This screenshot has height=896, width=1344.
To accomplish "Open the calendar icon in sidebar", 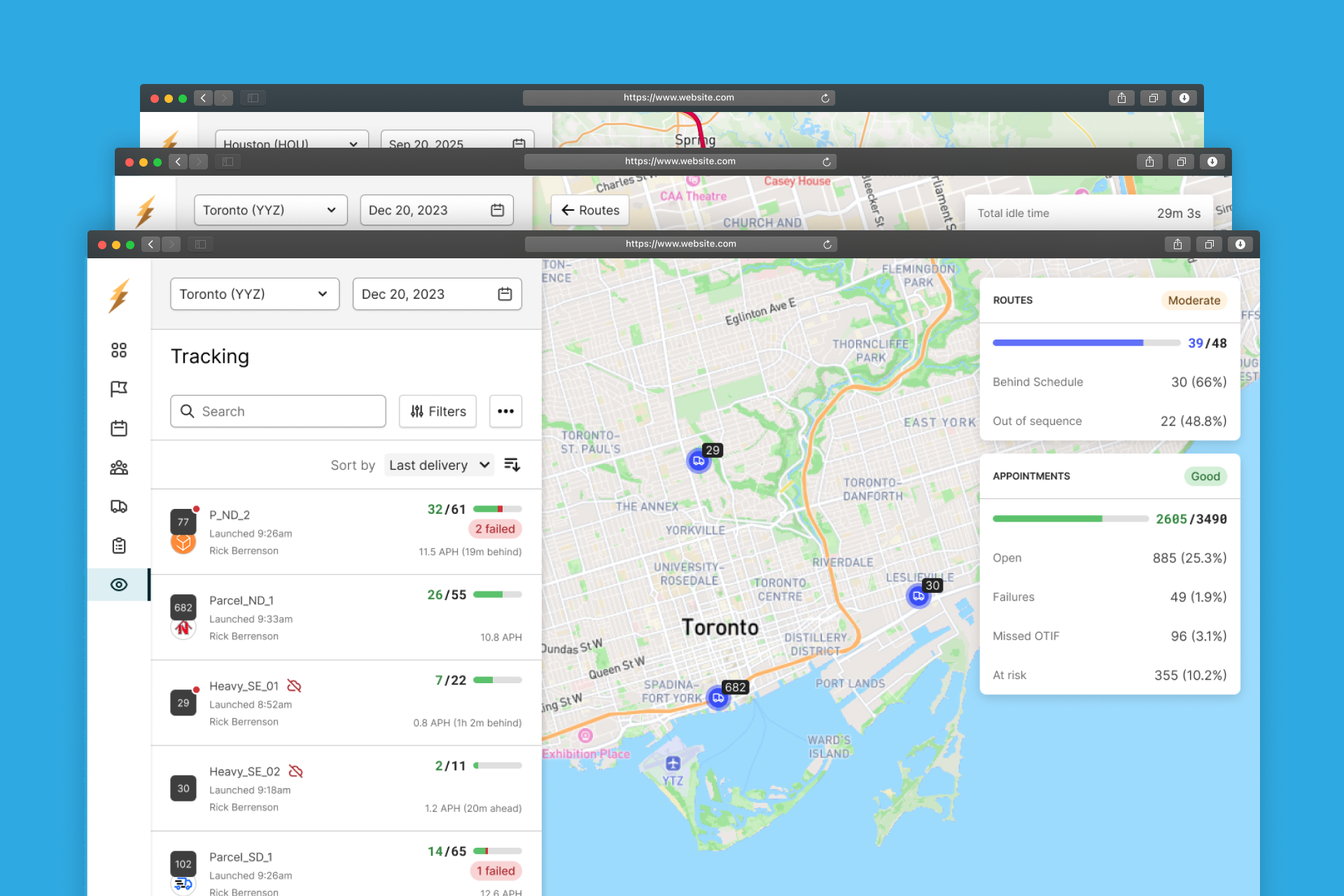I will pyautogui.click(x=119, y=428).
